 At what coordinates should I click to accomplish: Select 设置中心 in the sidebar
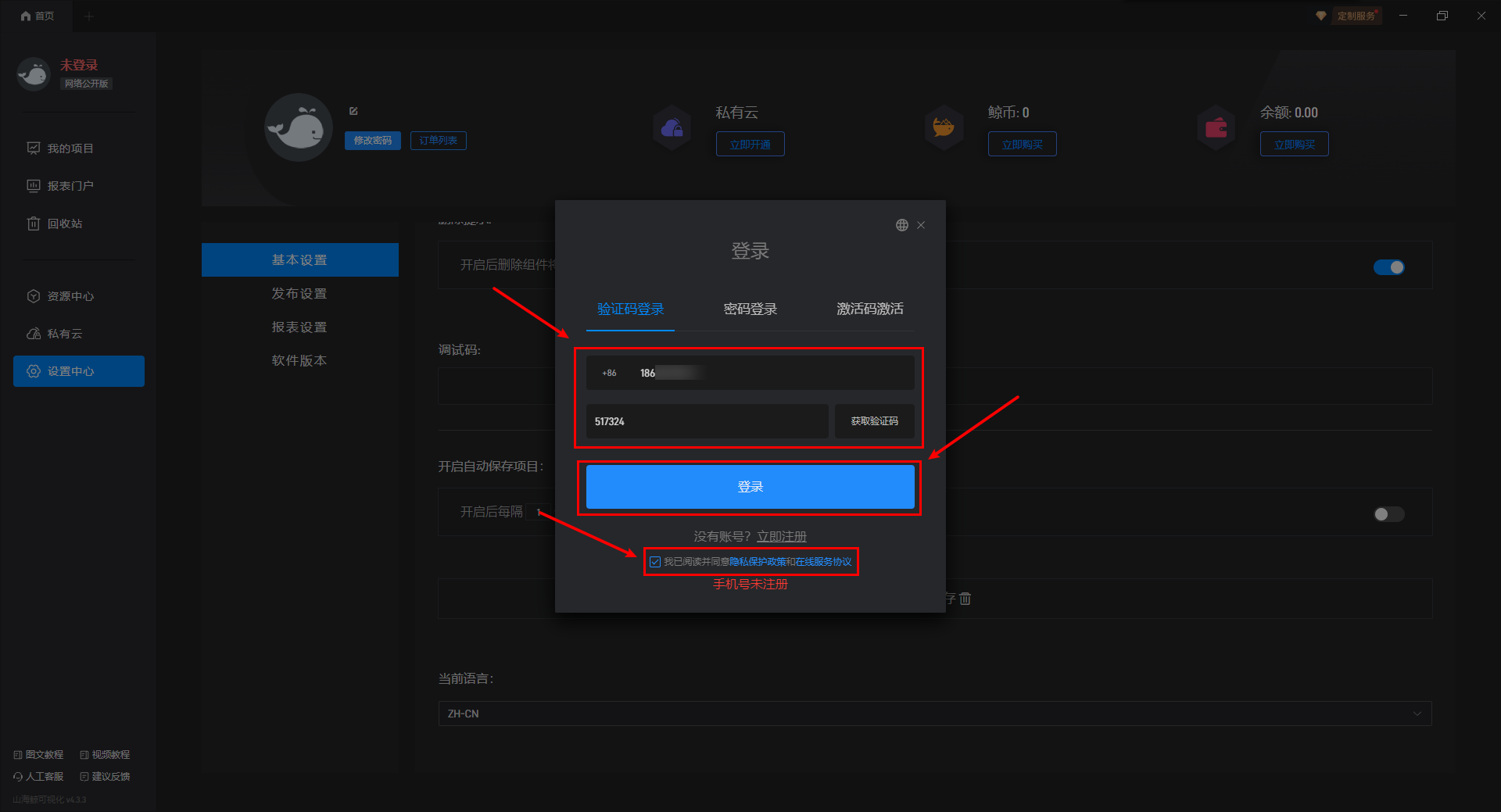tap(79, 371)
